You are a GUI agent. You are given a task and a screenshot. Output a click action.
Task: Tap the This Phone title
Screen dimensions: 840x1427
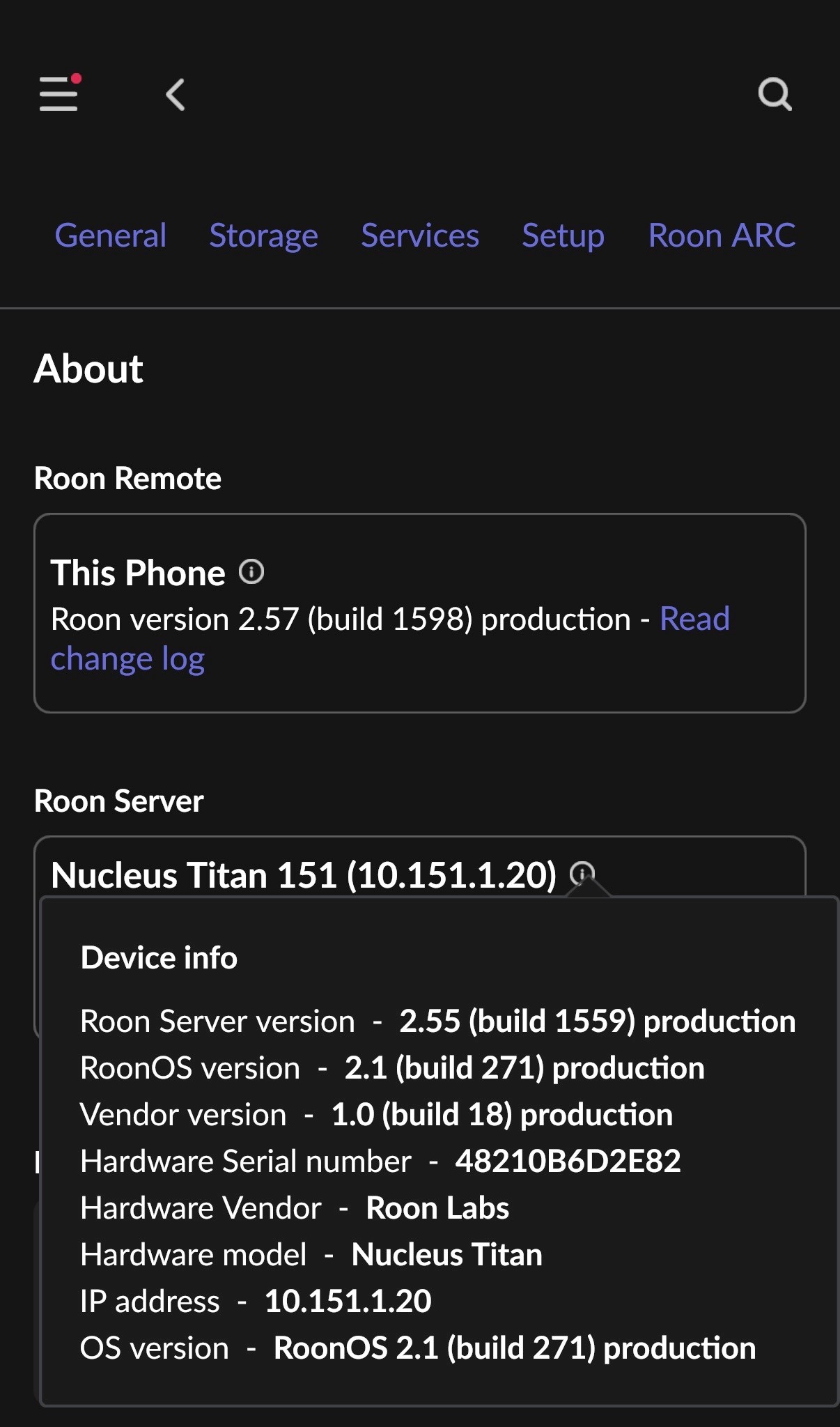138,573
